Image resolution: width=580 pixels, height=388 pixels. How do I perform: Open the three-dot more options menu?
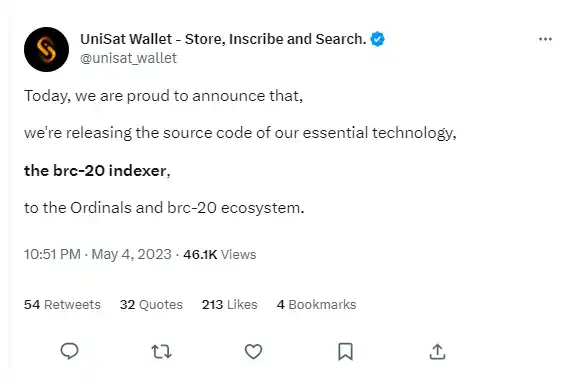point(545,39)
